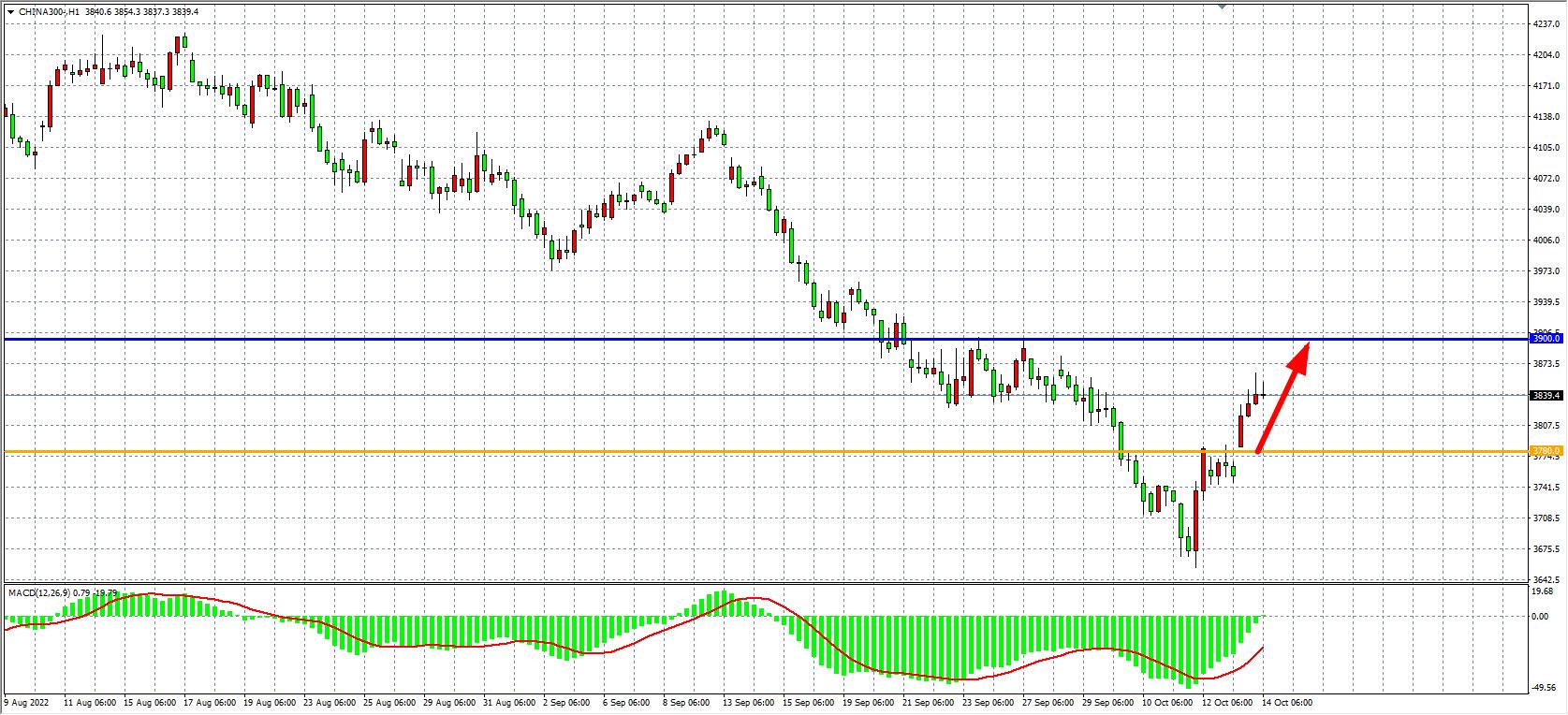1568x715 pixels.
Task: Click the MACD 0.00 level on scale
Action: [x=1539, y=617]
